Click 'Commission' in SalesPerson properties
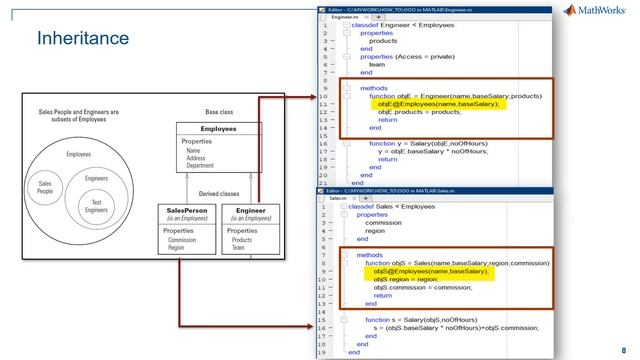This screenshot has height=360, width=640. click(x=182, y=240)
